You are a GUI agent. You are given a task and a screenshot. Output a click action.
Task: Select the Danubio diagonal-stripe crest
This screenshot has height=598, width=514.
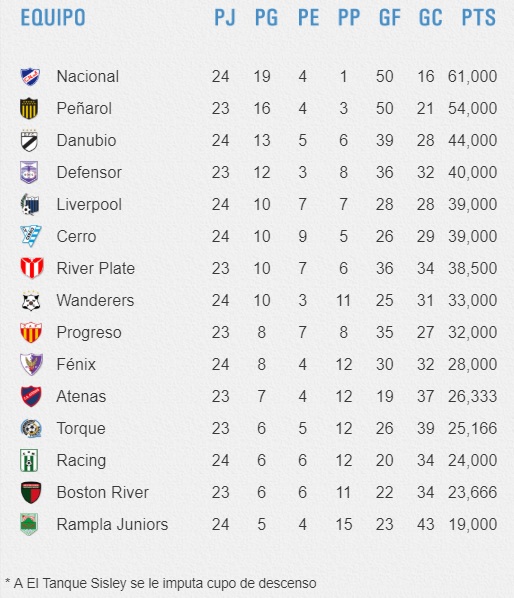coord(29,141)
